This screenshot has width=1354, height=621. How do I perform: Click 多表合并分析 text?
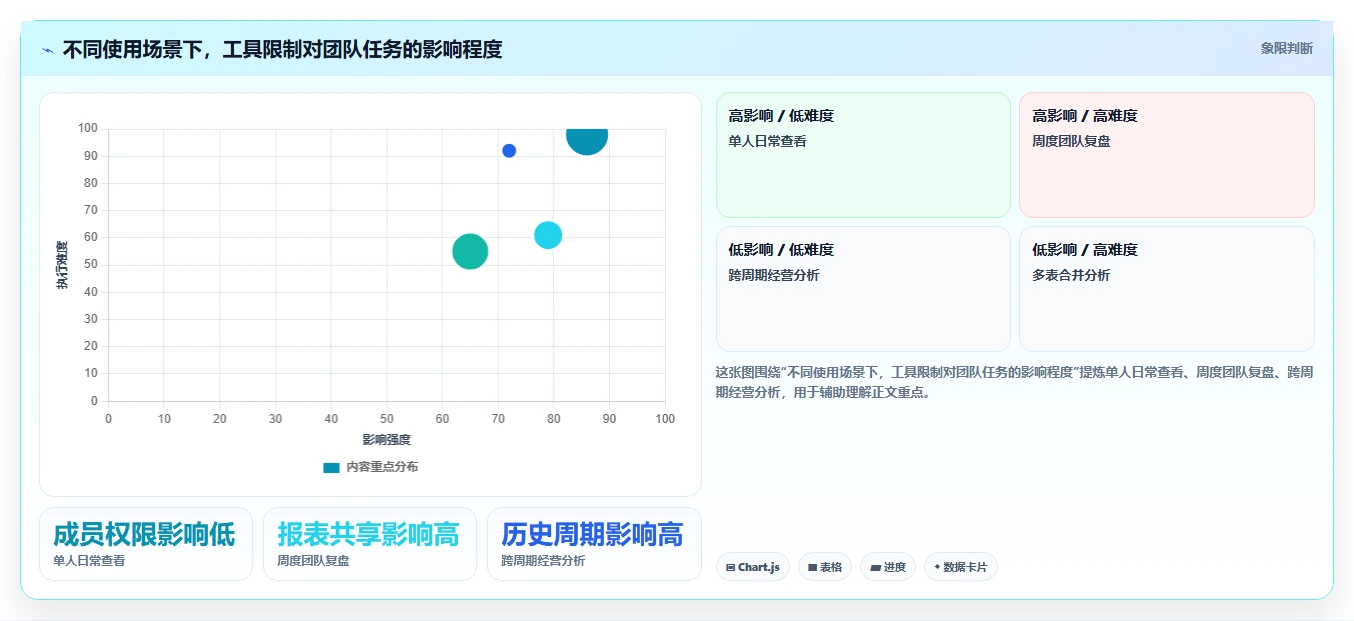pos(1071,275)
